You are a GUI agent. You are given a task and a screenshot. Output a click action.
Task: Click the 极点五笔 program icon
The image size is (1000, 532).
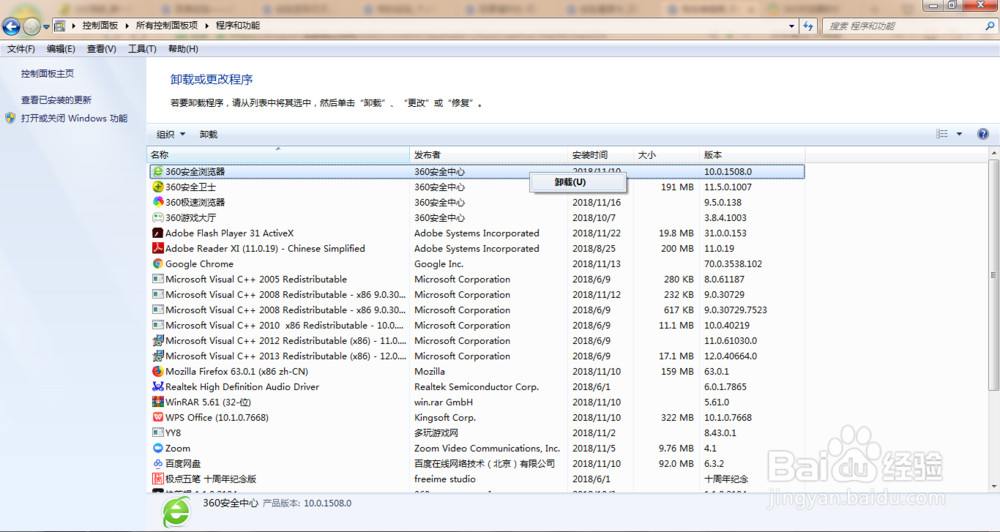pyautogui.click(x=158, y=479)
